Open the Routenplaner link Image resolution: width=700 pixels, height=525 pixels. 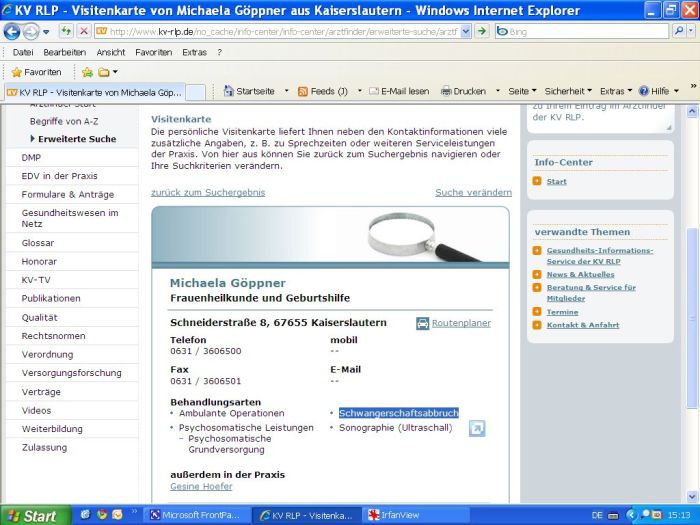coord(461,323)
